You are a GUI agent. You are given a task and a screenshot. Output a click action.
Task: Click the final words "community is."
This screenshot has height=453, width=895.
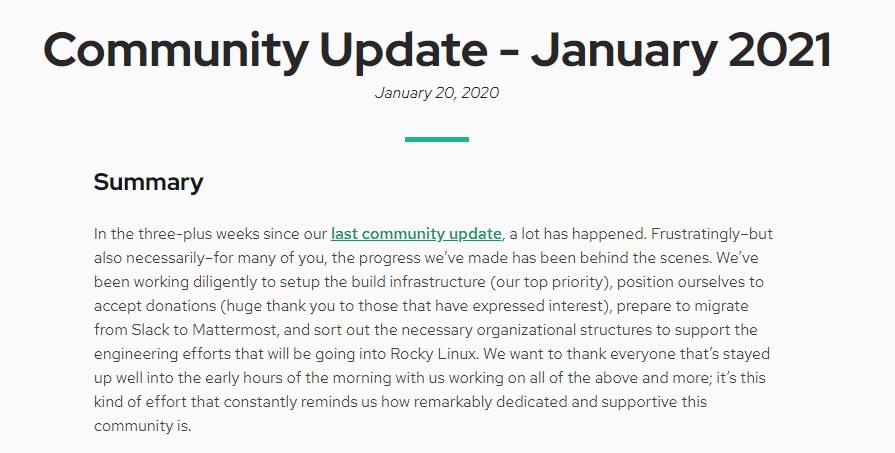pyautogui.click(x=141, y=426)
